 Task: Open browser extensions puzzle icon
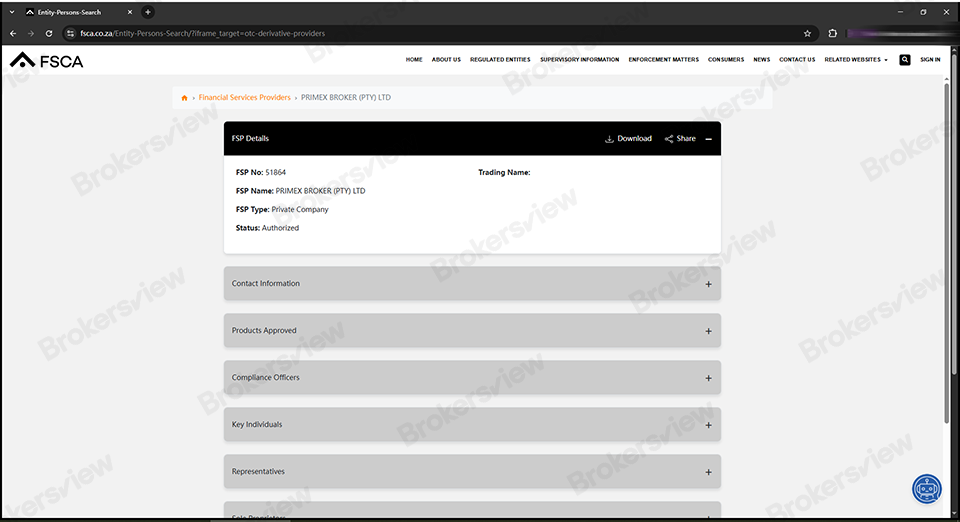[833, 34]
